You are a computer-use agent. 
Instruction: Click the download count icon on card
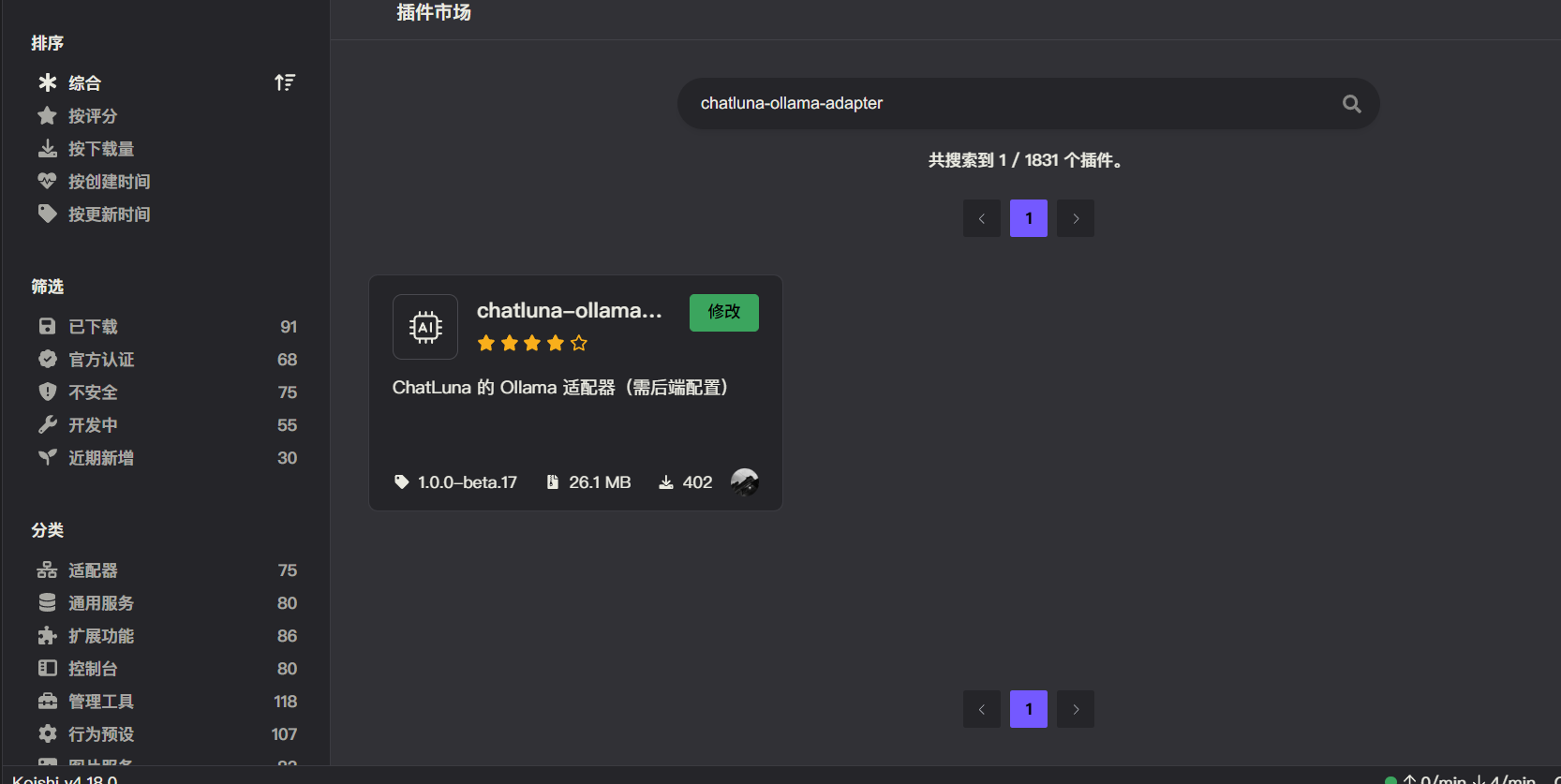pos(666,482)
